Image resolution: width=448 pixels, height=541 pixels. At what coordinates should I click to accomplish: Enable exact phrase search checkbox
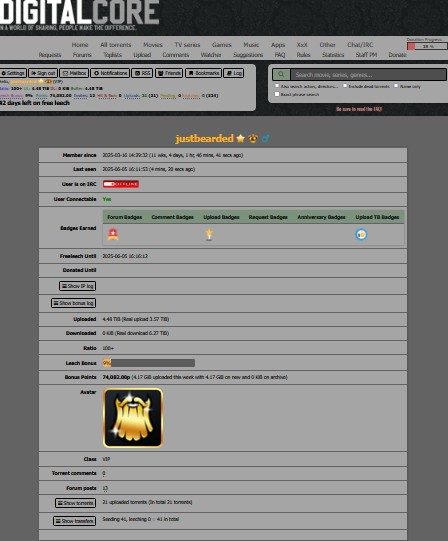277,94
